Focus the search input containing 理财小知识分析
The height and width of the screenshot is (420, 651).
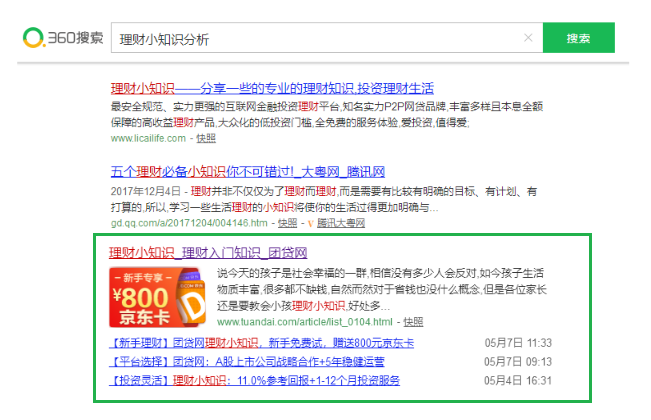[327, 38]
